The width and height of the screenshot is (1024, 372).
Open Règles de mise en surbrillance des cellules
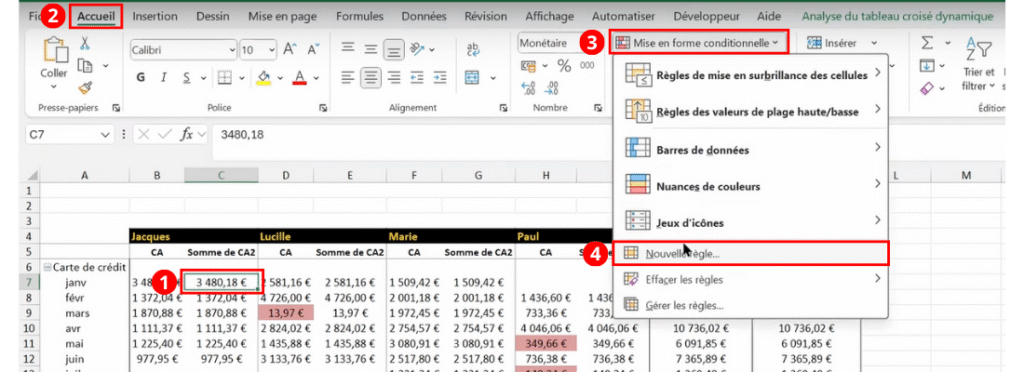[x=750, y=75]
